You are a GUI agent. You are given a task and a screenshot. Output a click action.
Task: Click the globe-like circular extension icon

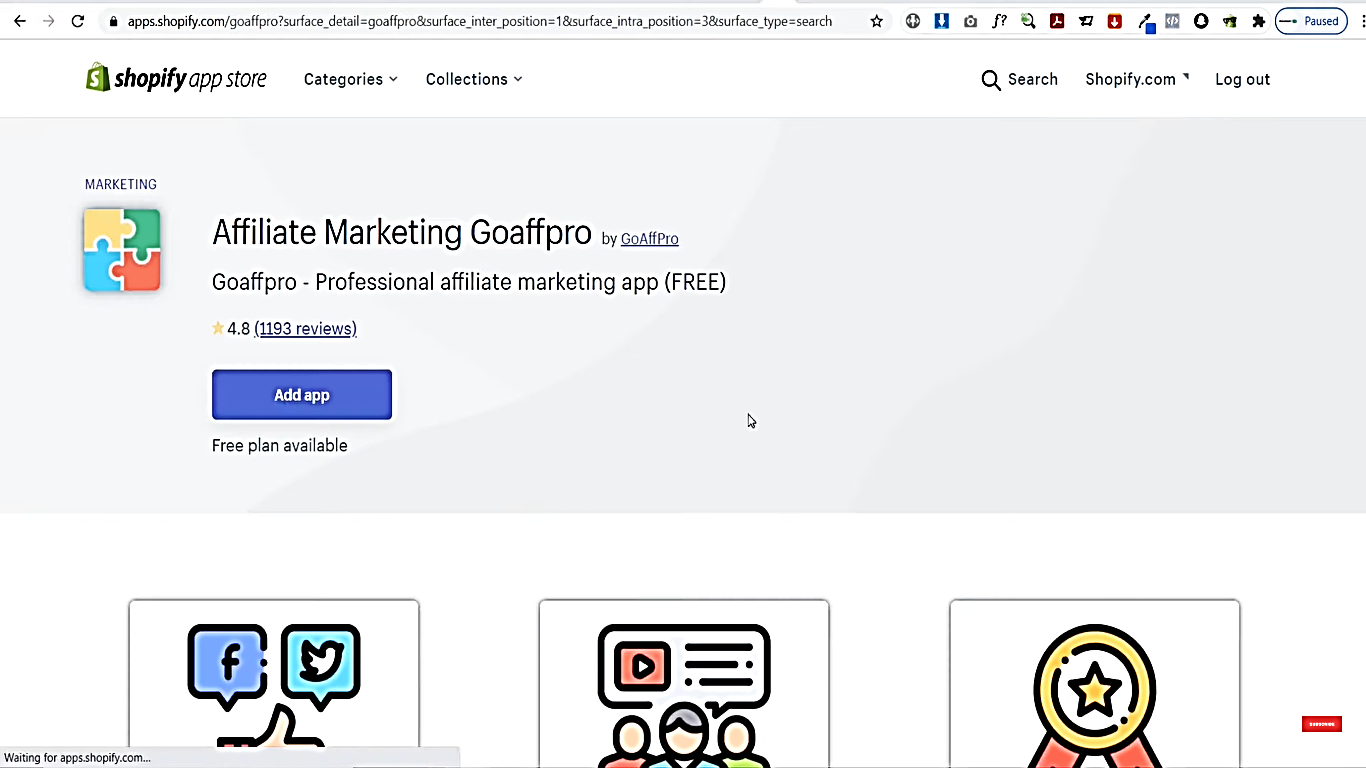pyautogui.click(x=913, y=21)
